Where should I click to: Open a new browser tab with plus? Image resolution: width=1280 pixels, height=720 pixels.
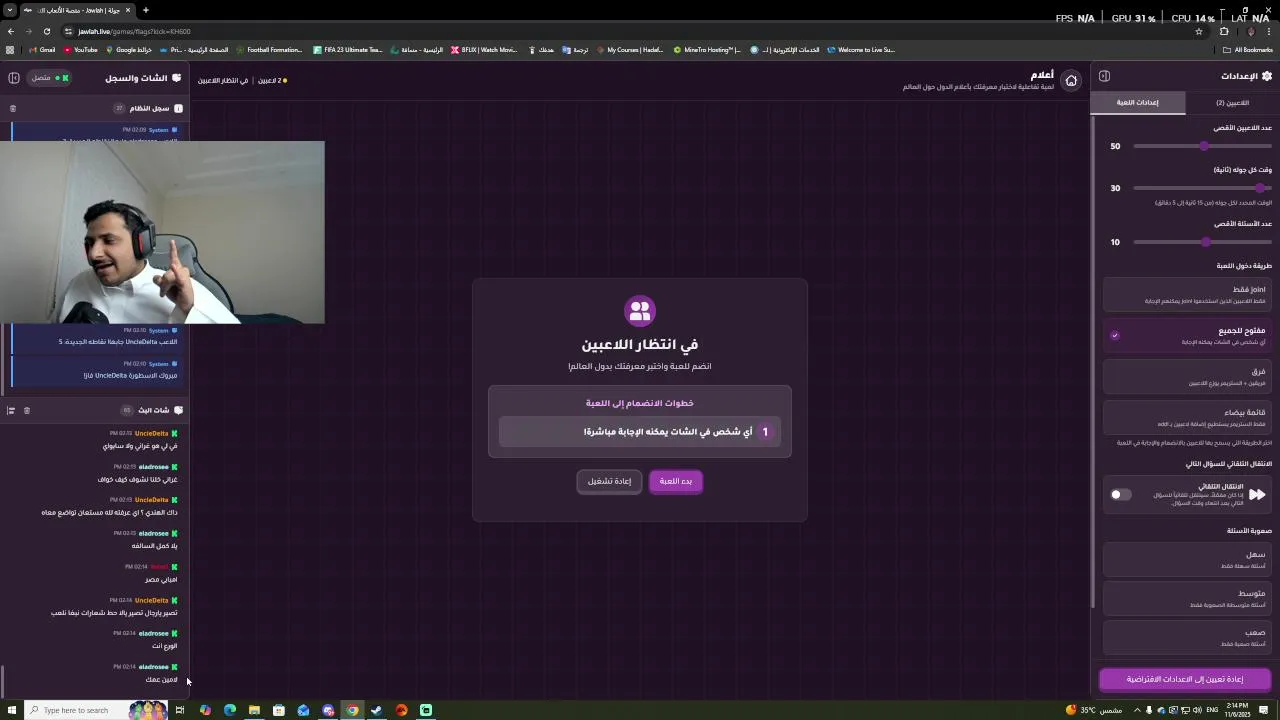[x=145, y=10]
